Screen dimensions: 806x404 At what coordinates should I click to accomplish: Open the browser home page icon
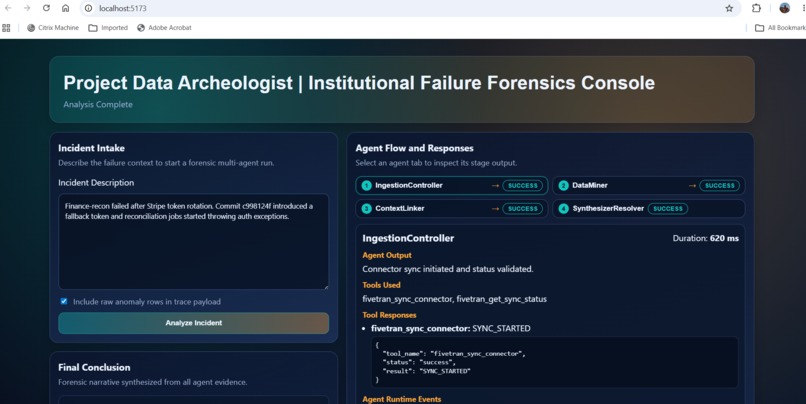click(65, 8)
